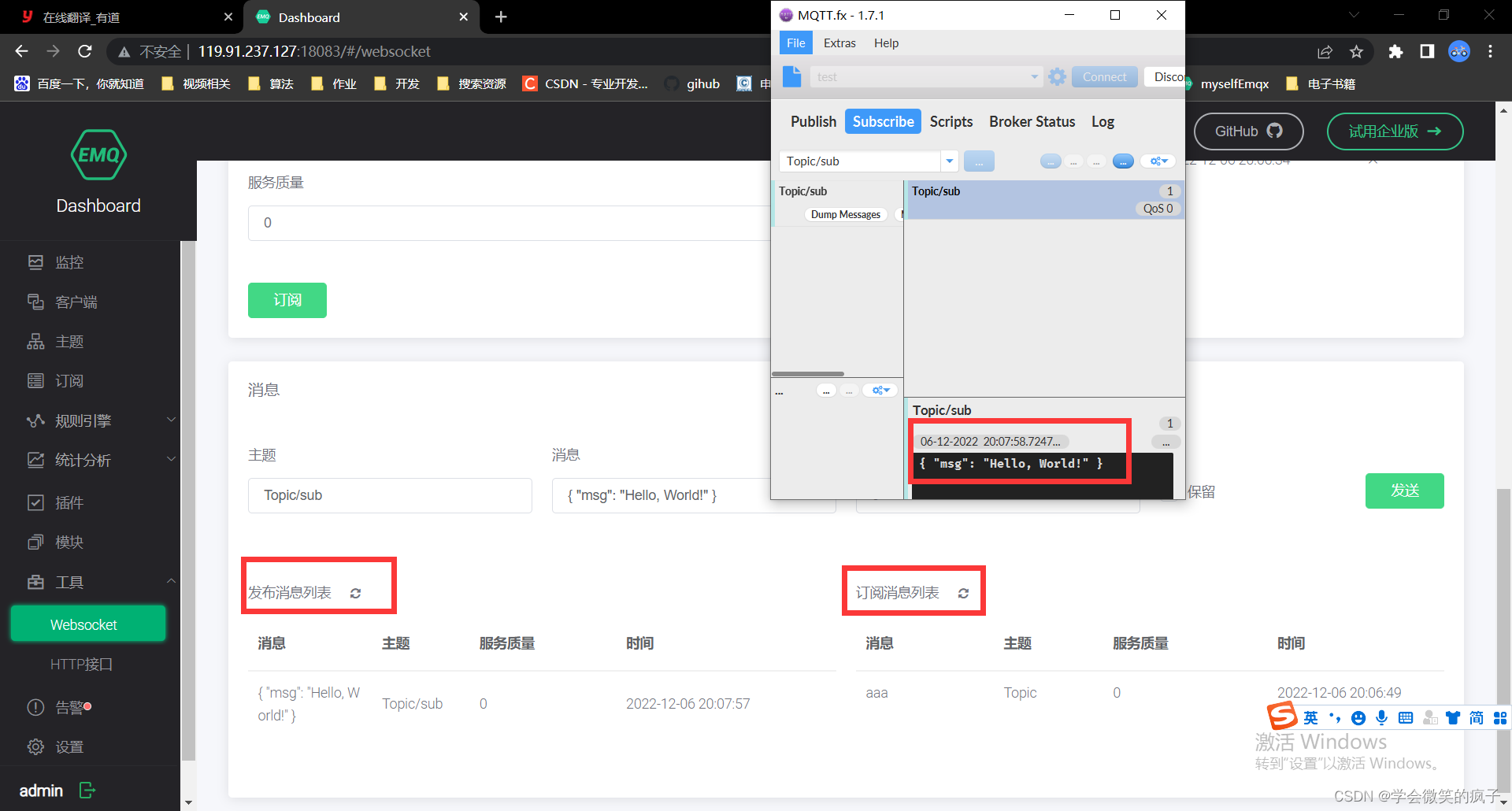Screen dimensions: 1512x811
Task: Refresh the 订阅消息列表 subscribed messages list
Action: (963, 594)
